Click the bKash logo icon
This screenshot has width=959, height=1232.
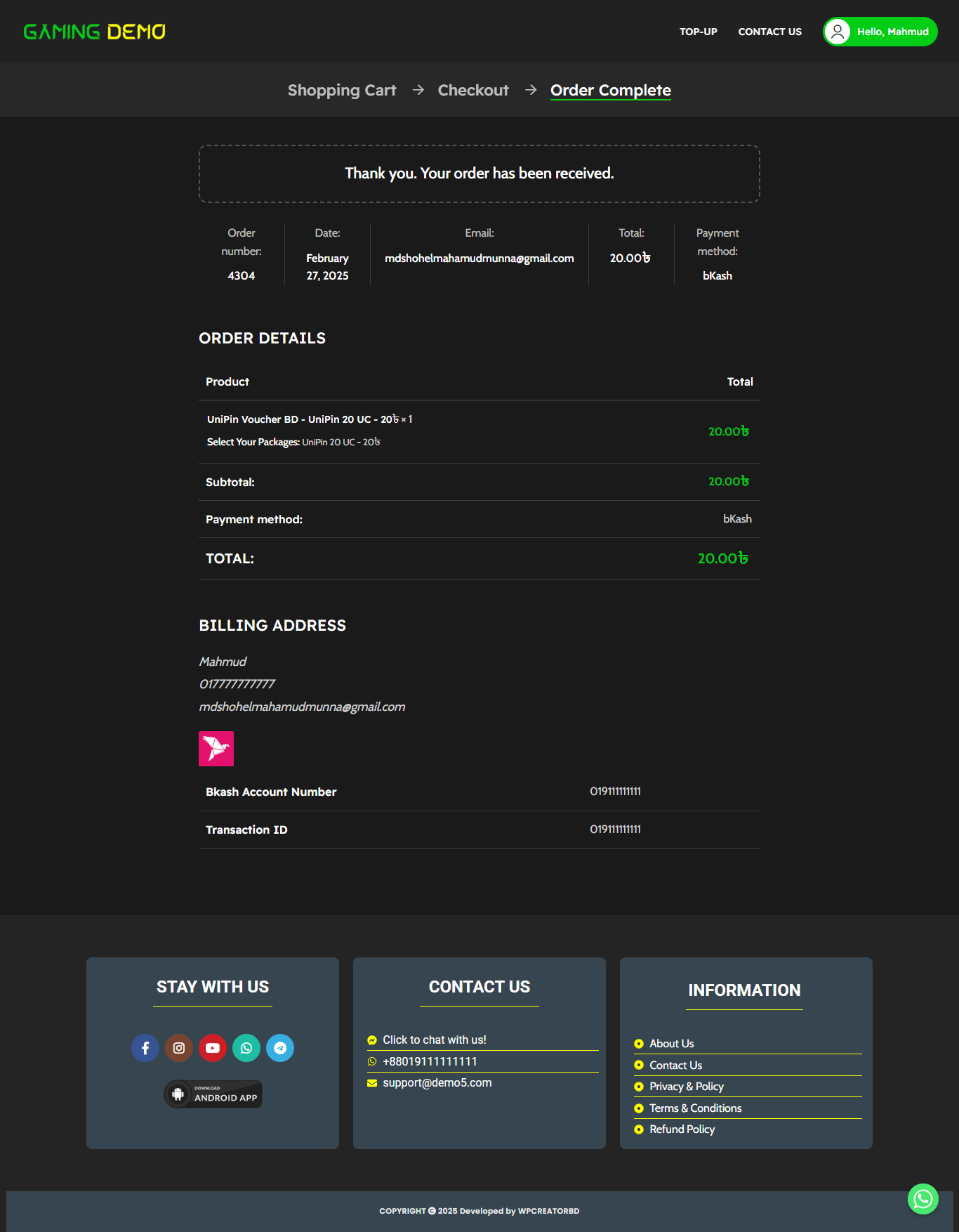[216, 749]
